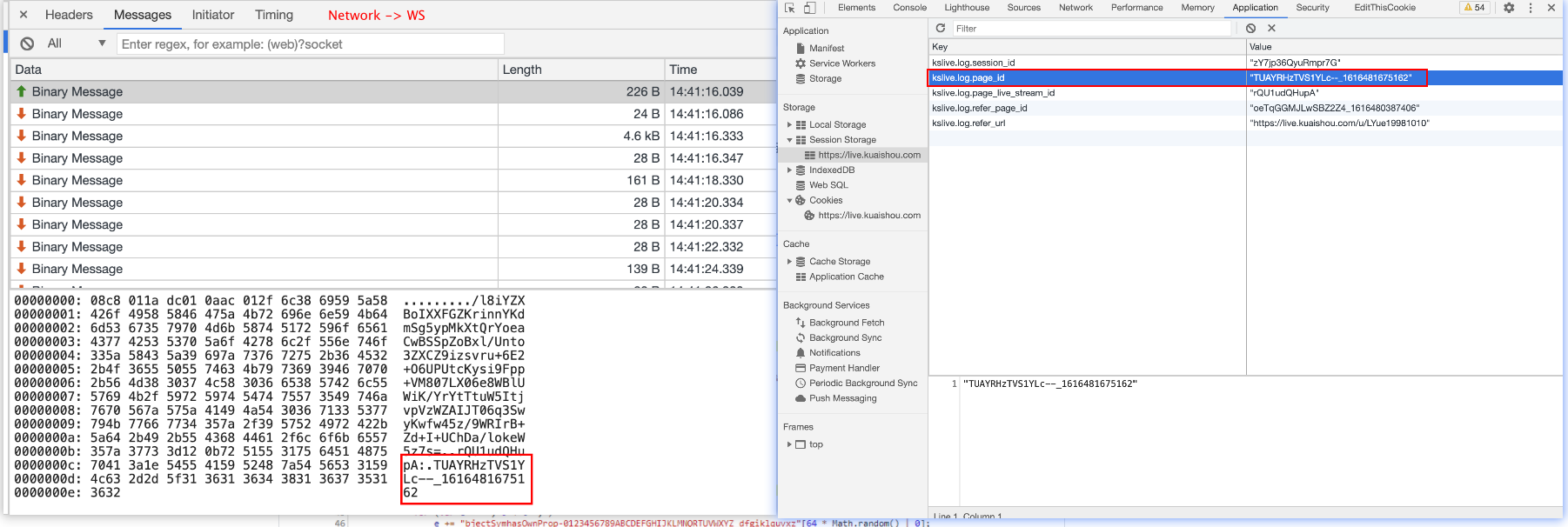Screen dimensions: 1568x527
Task: Open Storage under the Application section
Action: point(825,79)
